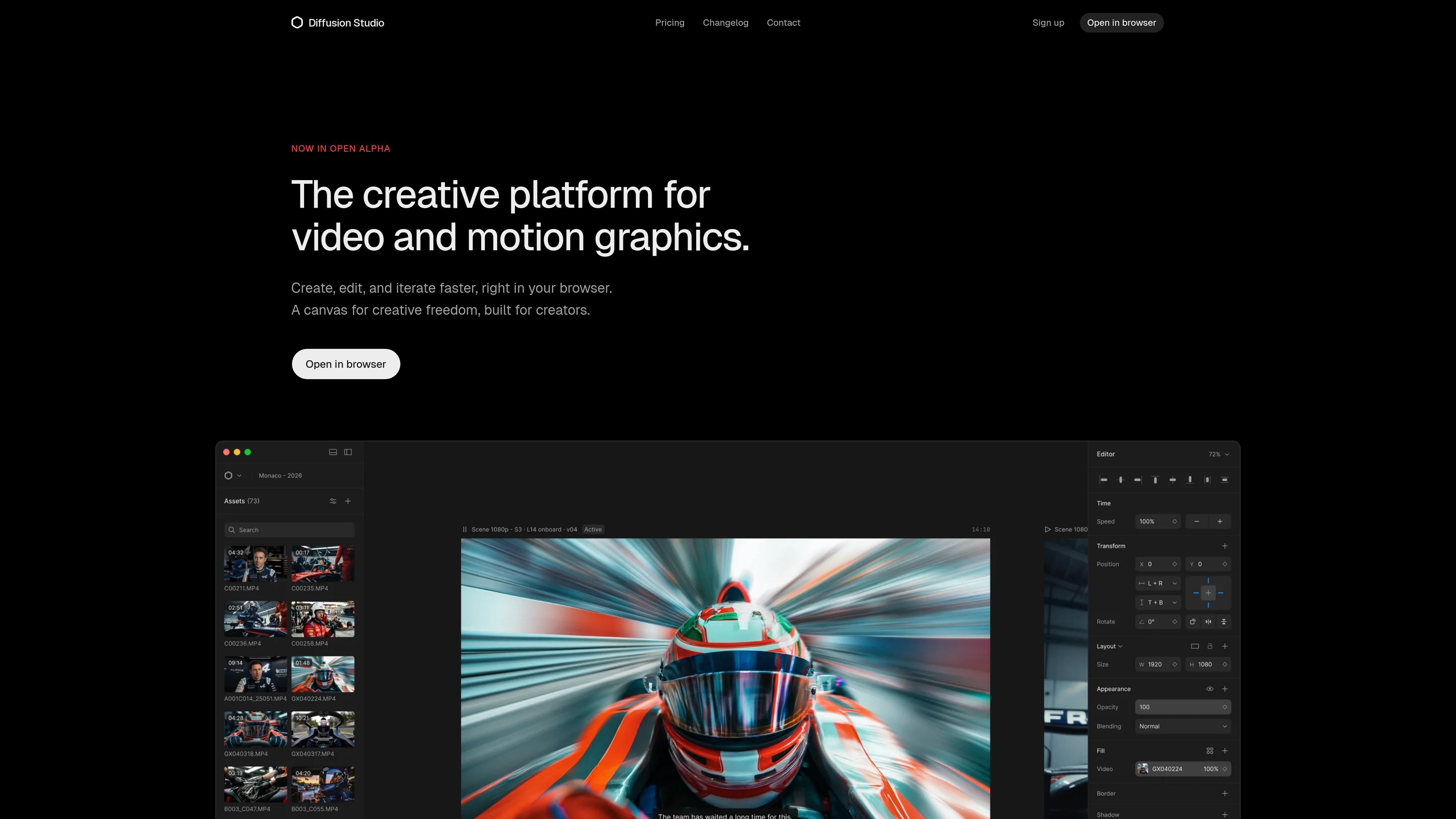Decrease speed with minus button
Image resolution: width=1456 pixels, height=819 pixels.
[x=1197, y=522]
